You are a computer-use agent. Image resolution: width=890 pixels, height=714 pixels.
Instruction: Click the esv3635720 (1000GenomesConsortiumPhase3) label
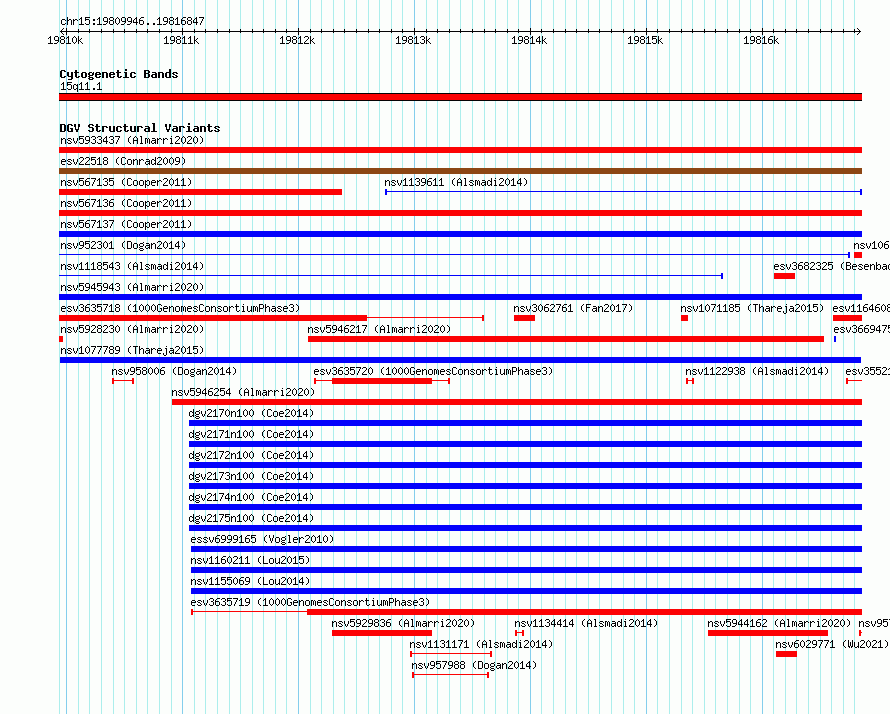433,371
